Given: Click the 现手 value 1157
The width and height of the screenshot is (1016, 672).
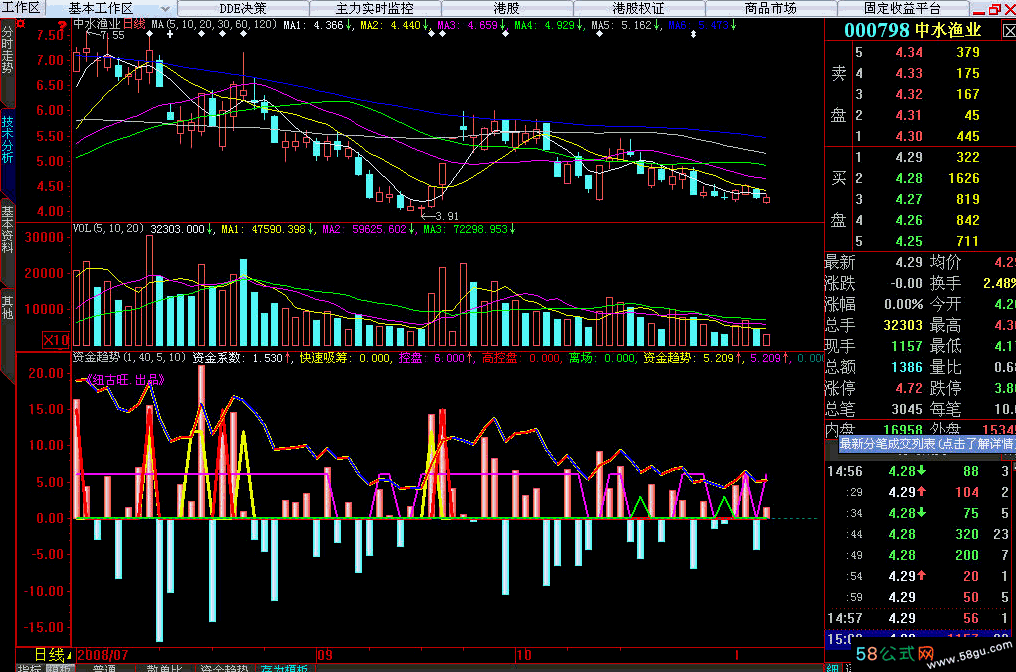Looking at the screenshot, I should tap(906, 346).
